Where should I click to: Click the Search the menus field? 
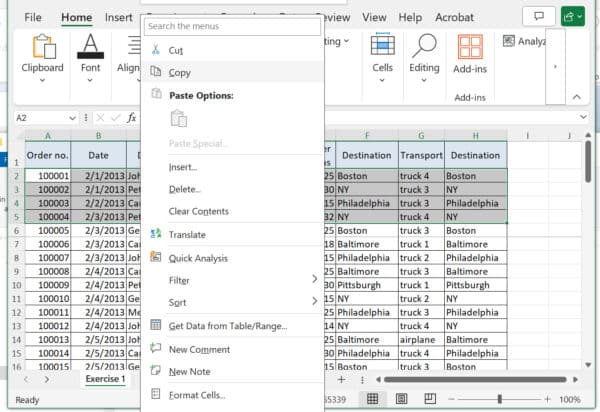click(232, 26)
